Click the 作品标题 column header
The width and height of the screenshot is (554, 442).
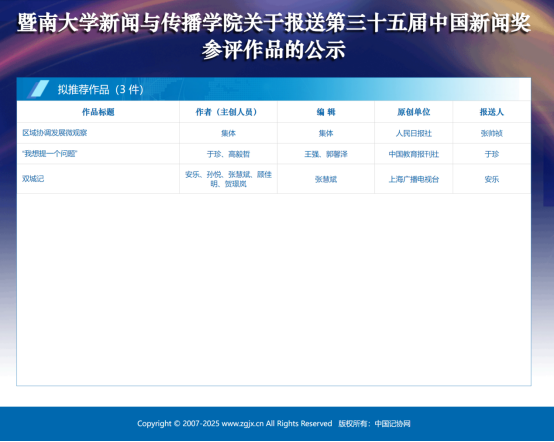coord(98,112)
